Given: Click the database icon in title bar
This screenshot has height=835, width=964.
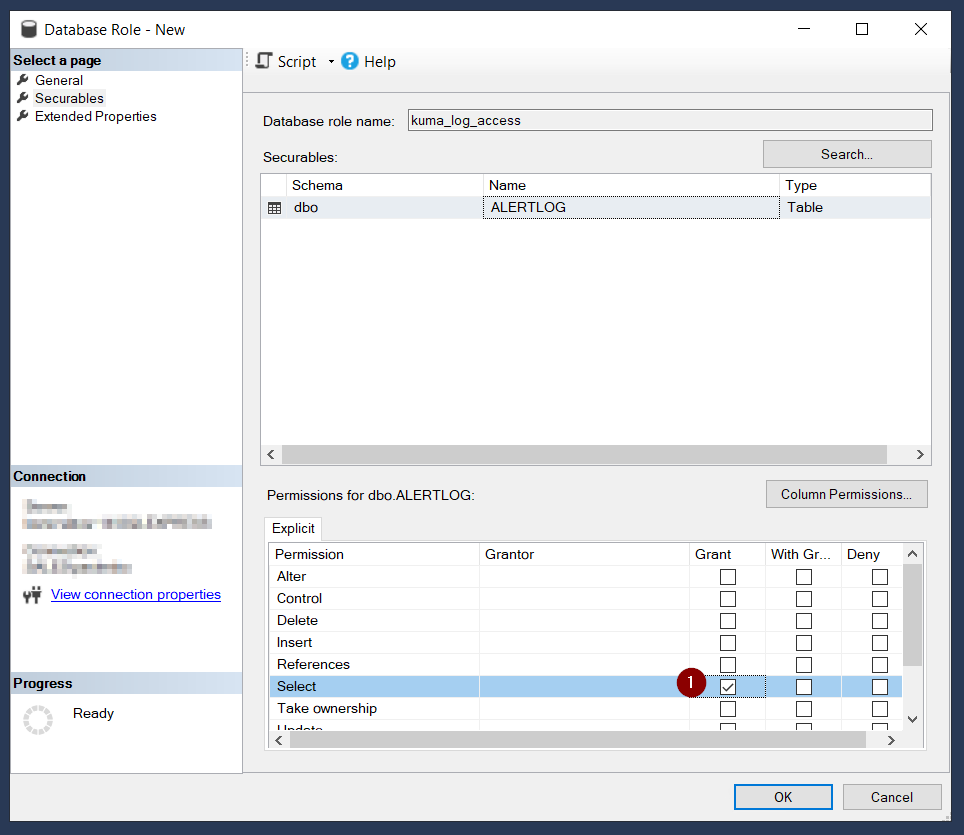Looking at the screenshot, I should [28, 29].
